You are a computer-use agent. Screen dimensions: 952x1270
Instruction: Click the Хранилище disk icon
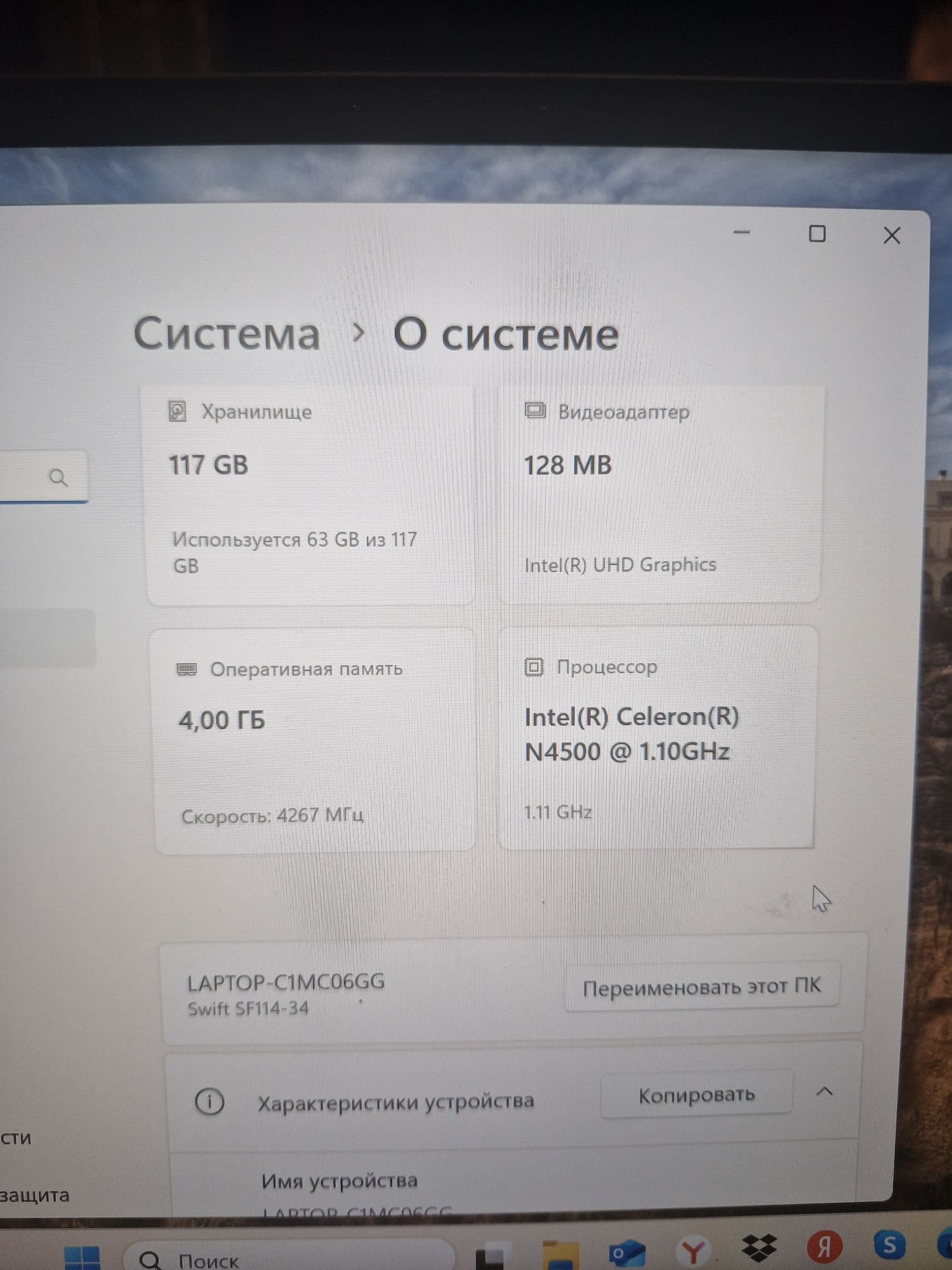[x=177, y=411]
